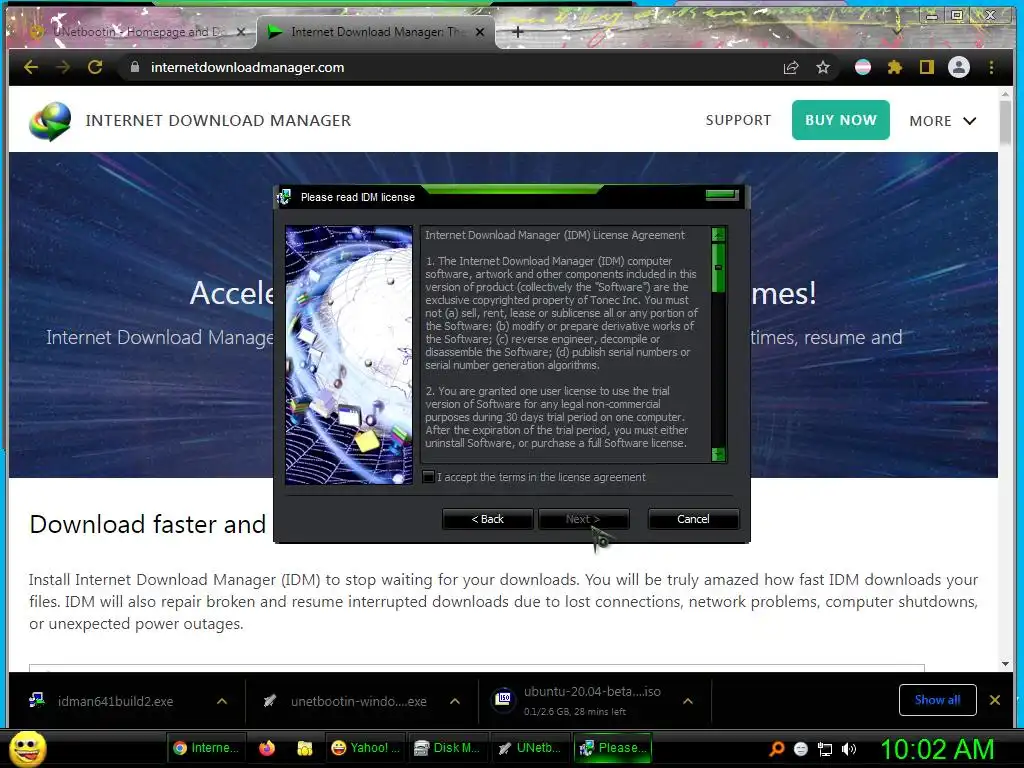The height and width of the screenshot is (768, 1024).
Task: Switch to Chrome Interne... taskbar button
Action: click(x=206, y=748)
